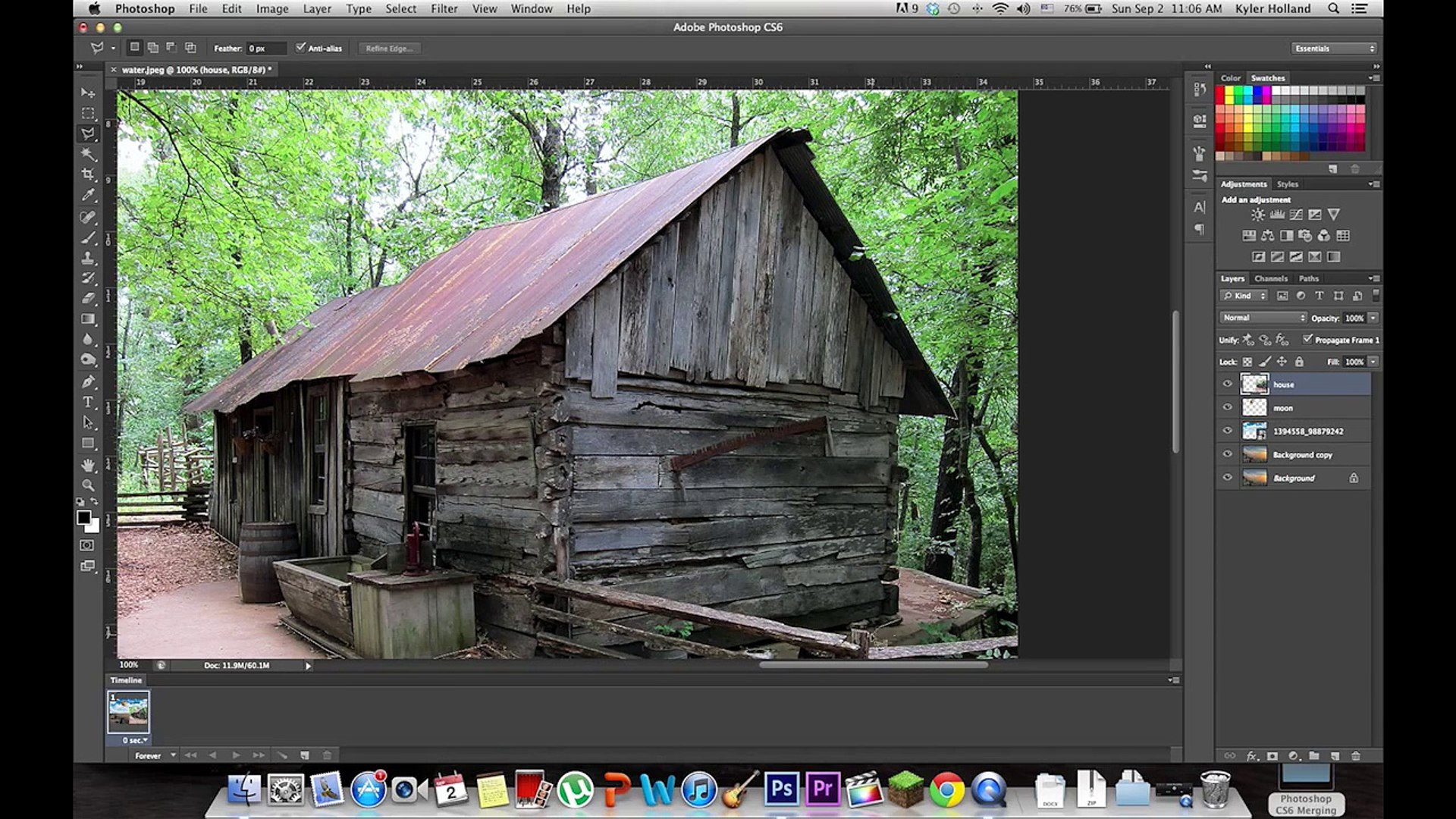Select the Move tool
Viewport: 1456px width, 819px height.
pyautogui.click(x=88, y=93)
